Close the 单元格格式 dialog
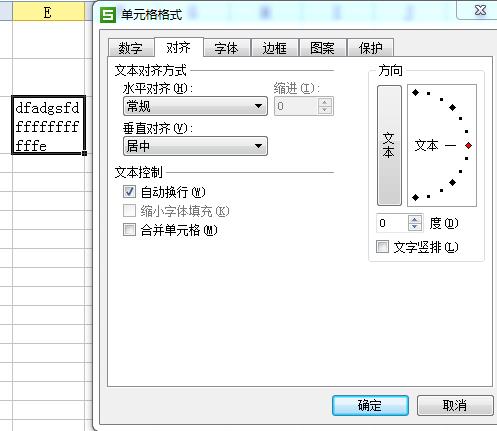This screenshot has width=497, height=431. 480,10
